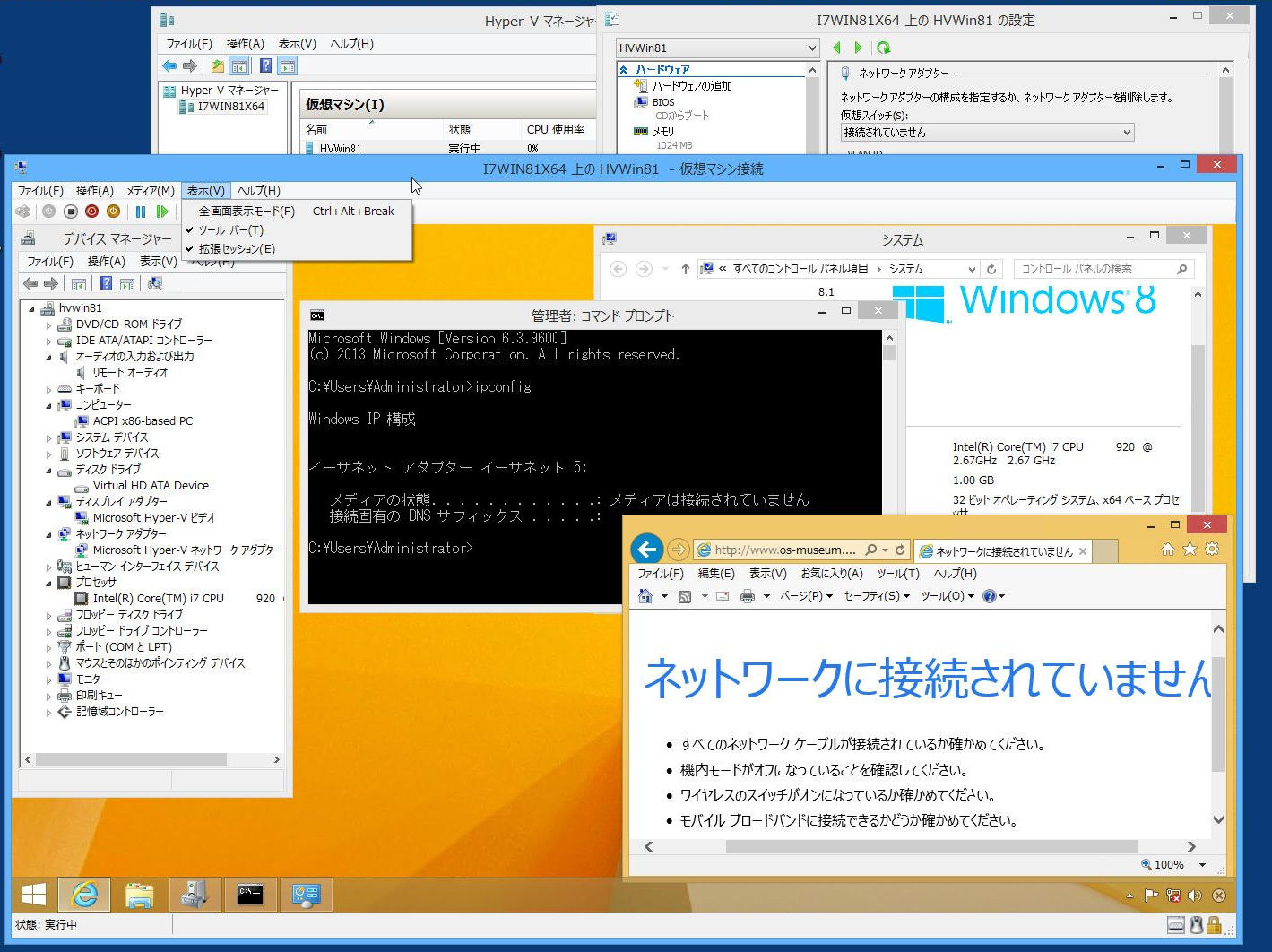Click the IE command bar RSS feeds icon

(685, 596)
